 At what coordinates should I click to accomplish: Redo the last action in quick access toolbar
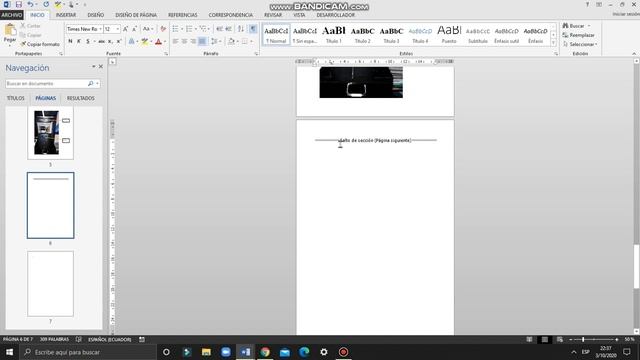pyautogui.click(x=46, y=4)
